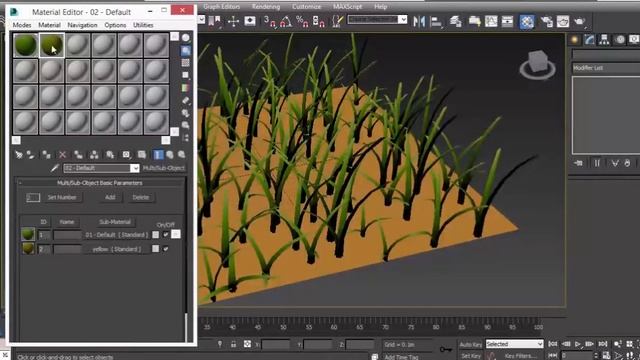Image resolution: width=640 pixels, height=360 pixels.
Task: Click highlighted Material Editor icon in main toolbar
Action: coord(527,21)
